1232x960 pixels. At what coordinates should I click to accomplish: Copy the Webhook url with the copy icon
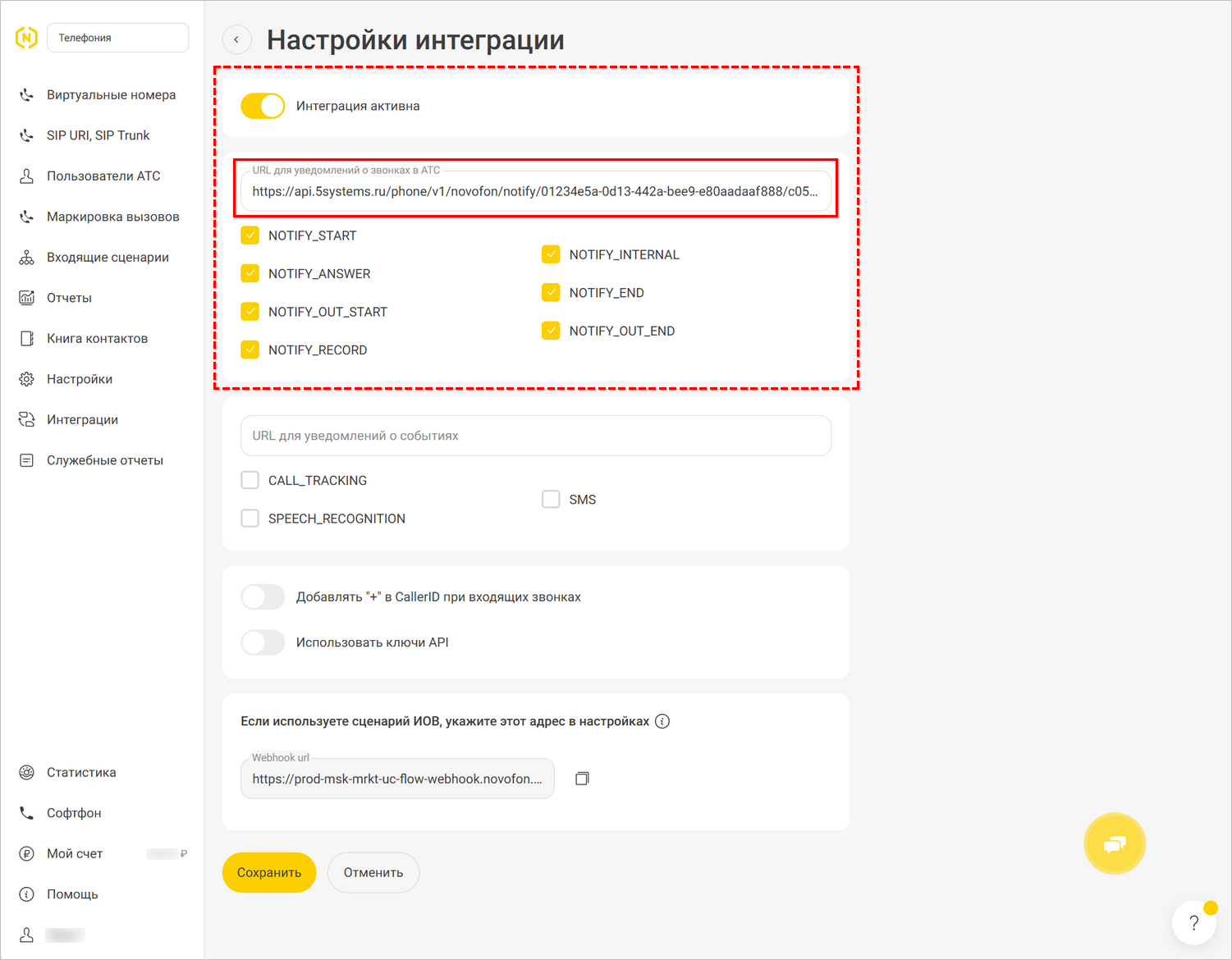tap(582, 777)
